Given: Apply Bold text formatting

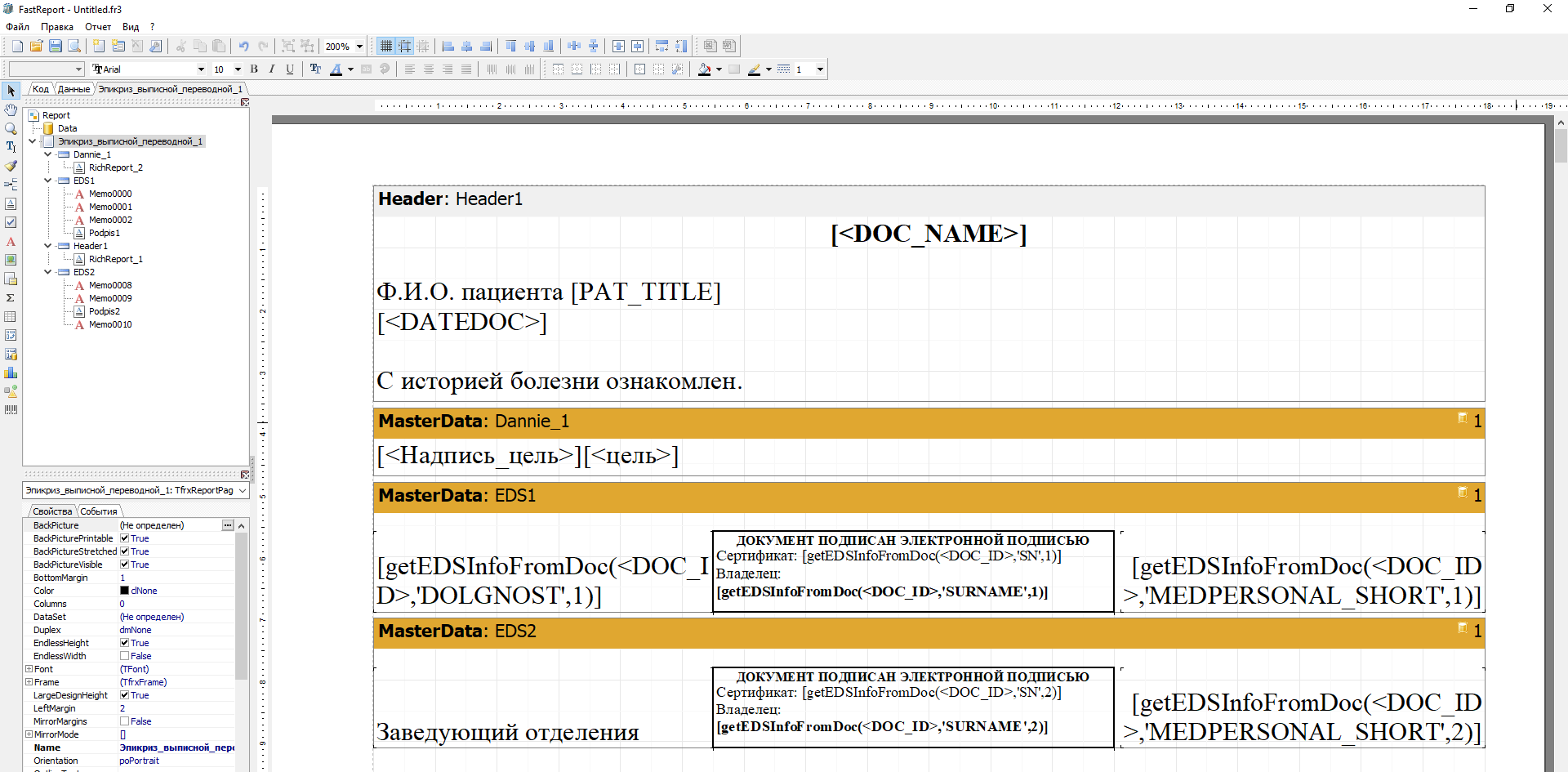Looking at the screenshot, I should [x=254, y=69].
